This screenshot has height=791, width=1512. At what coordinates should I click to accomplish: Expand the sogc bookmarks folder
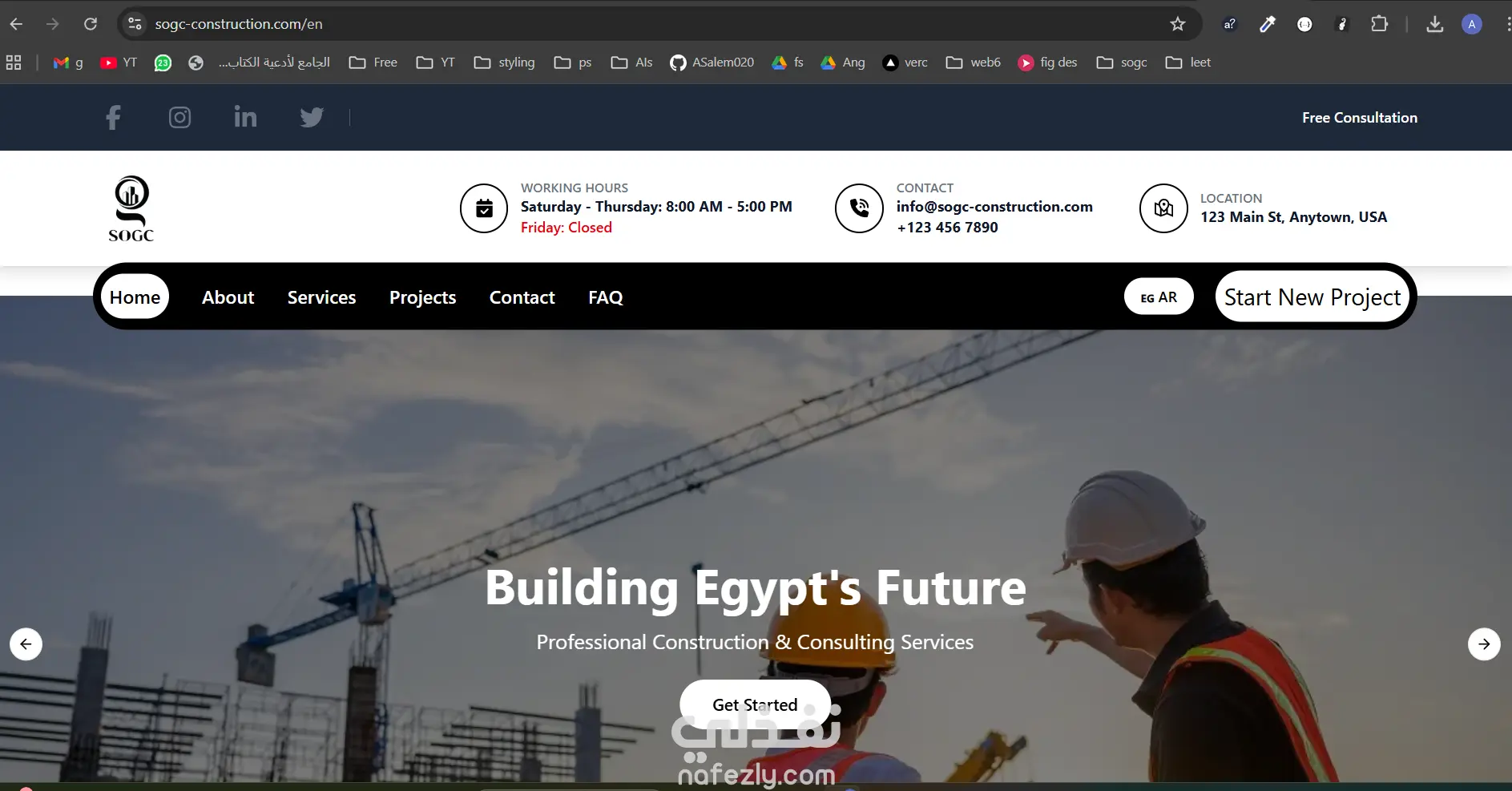[x=1122, y=63]
